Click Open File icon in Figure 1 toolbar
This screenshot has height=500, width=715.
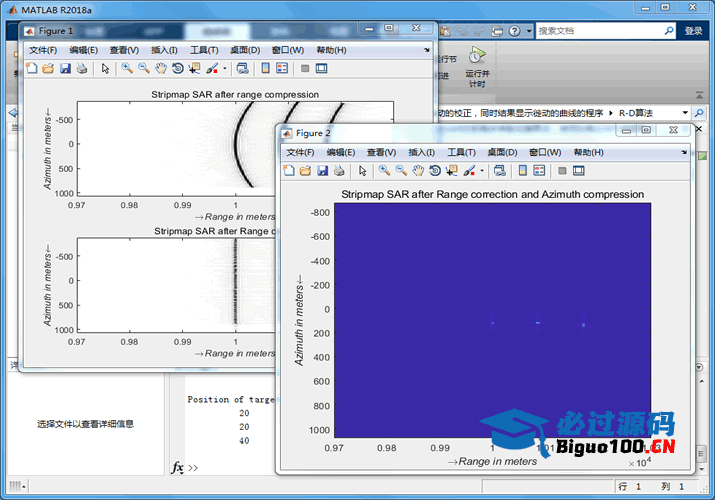48,68
